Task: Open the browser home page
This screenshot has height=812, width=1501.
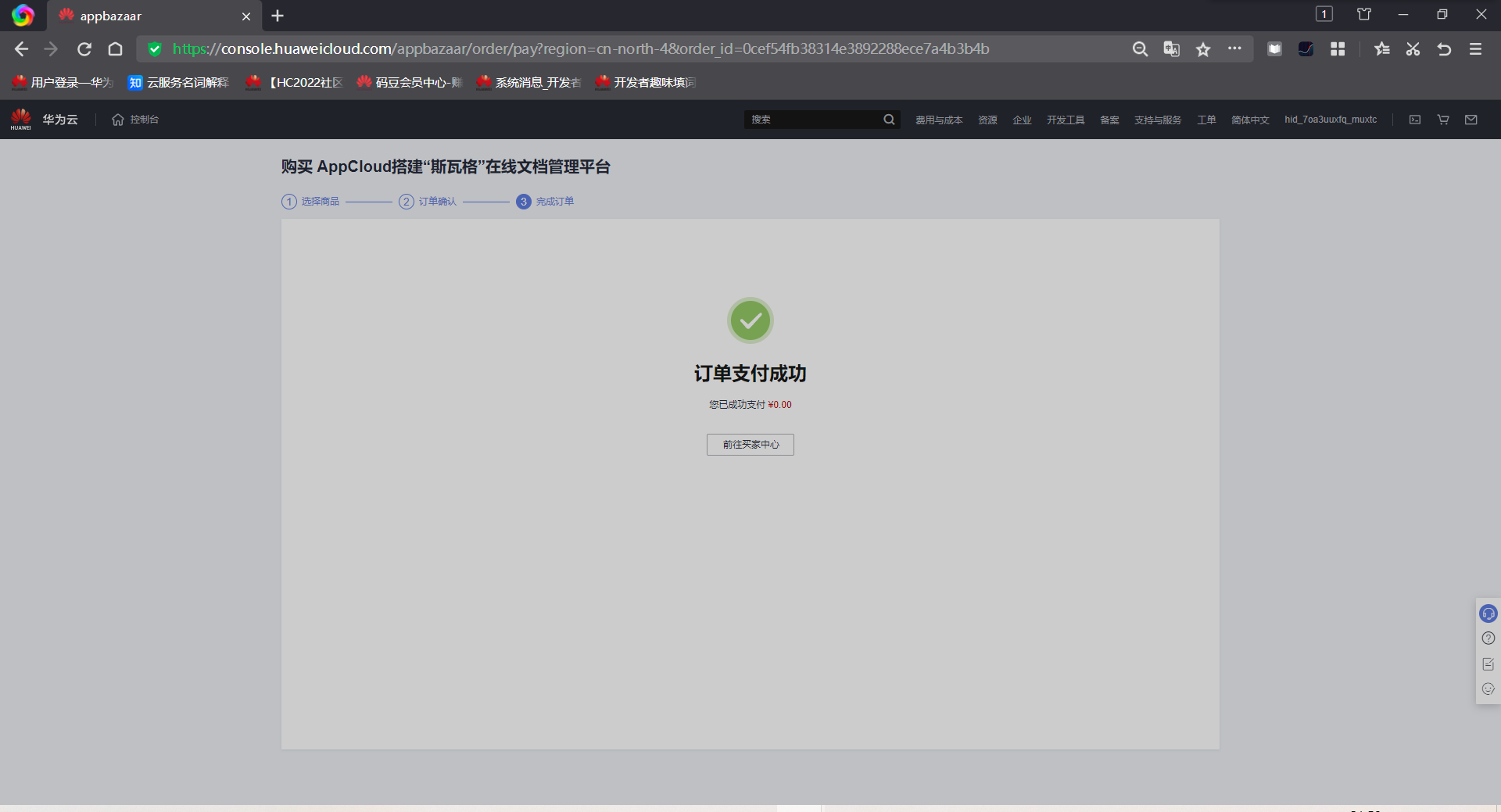Action: [x=116, y=49]
